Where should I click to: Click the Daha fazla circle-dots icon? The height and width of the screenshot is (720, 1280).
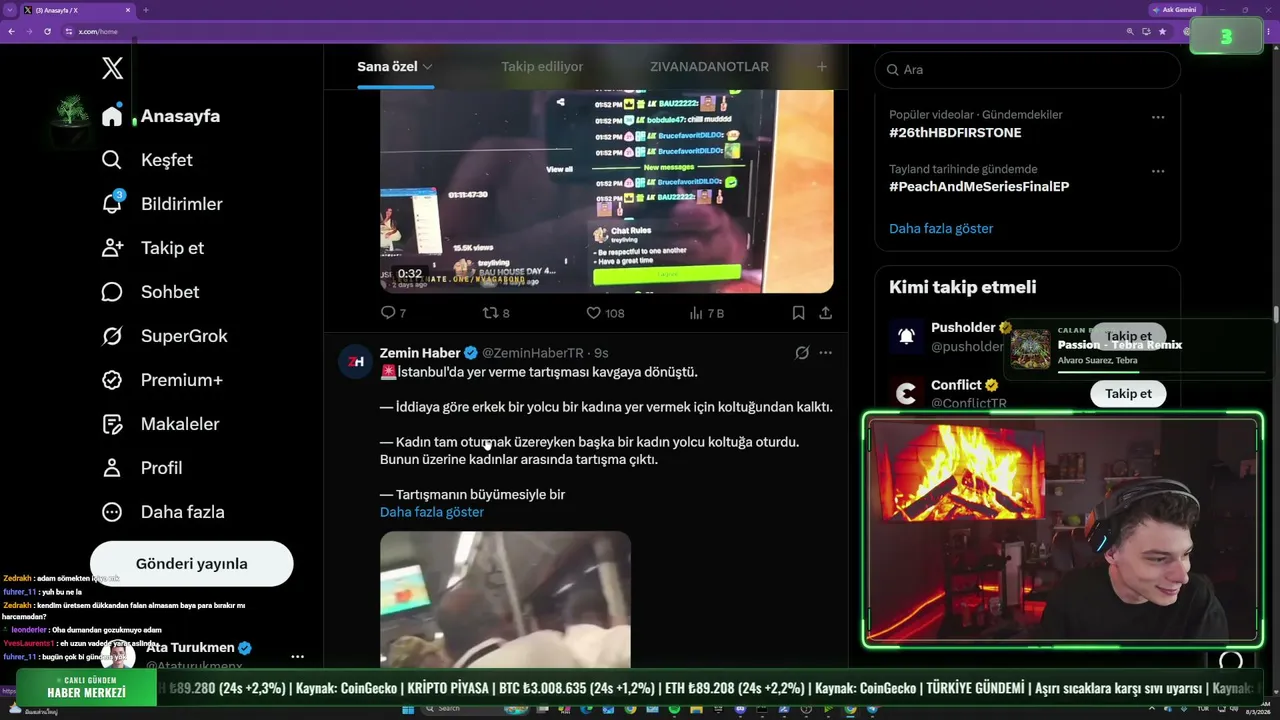(112, 512)
